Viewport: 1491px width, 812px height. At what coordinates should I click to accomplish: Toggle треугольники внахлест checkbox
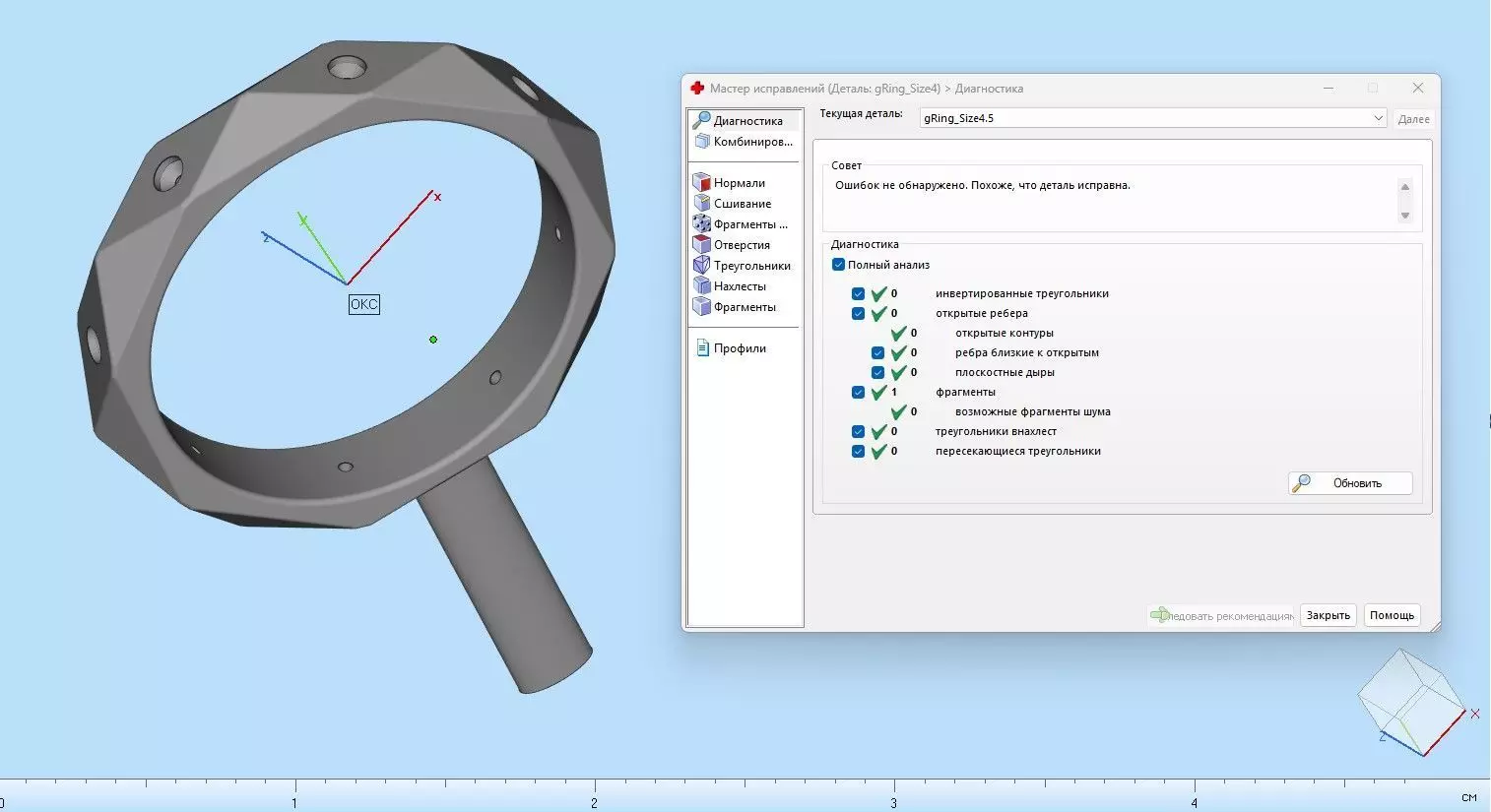pyautogui.click(x=859, y=432)
